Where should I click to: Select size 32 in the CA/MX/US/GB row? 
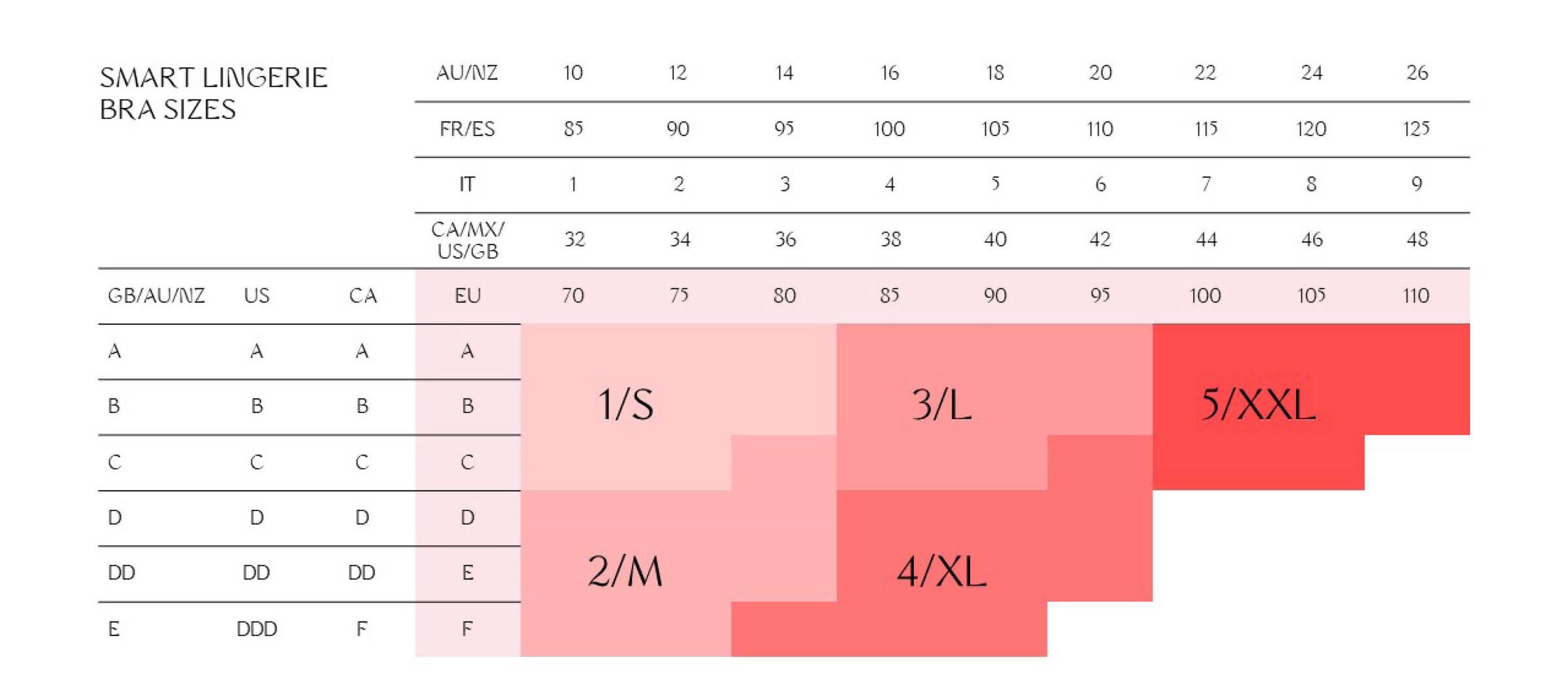pos(574,240)
